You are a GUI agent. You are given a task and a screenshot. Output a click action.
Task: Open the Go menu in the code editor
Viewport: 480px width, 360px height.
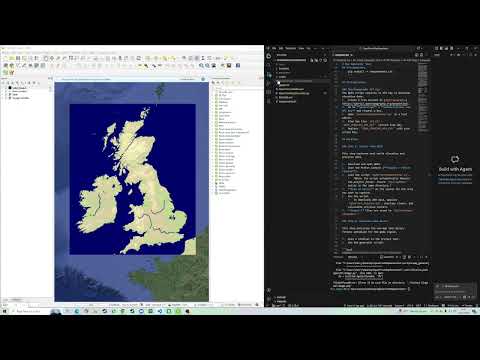click(x=308, y=48)
